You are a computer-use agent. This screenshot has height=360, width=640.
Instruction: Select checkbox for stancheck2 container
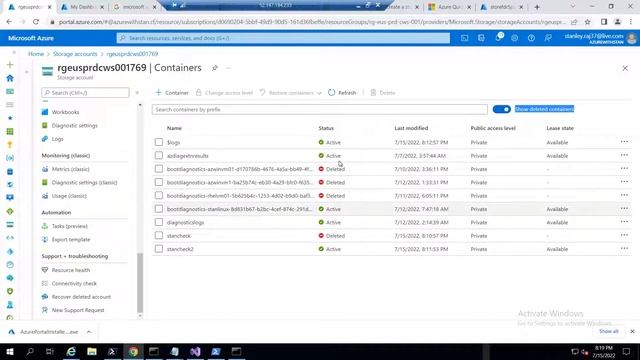coord(159,249)
